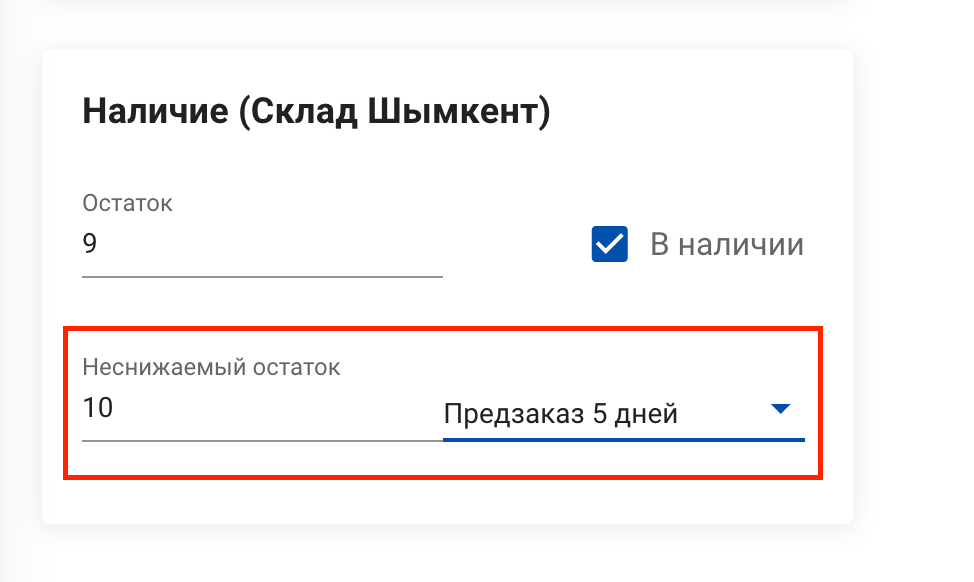Click the blank card area below the red box

pos(446,502)
